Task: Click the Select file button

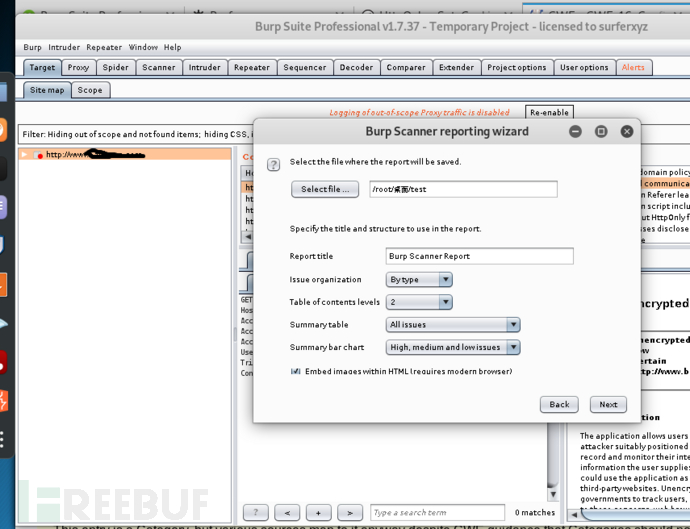Action: pos(325,189)
